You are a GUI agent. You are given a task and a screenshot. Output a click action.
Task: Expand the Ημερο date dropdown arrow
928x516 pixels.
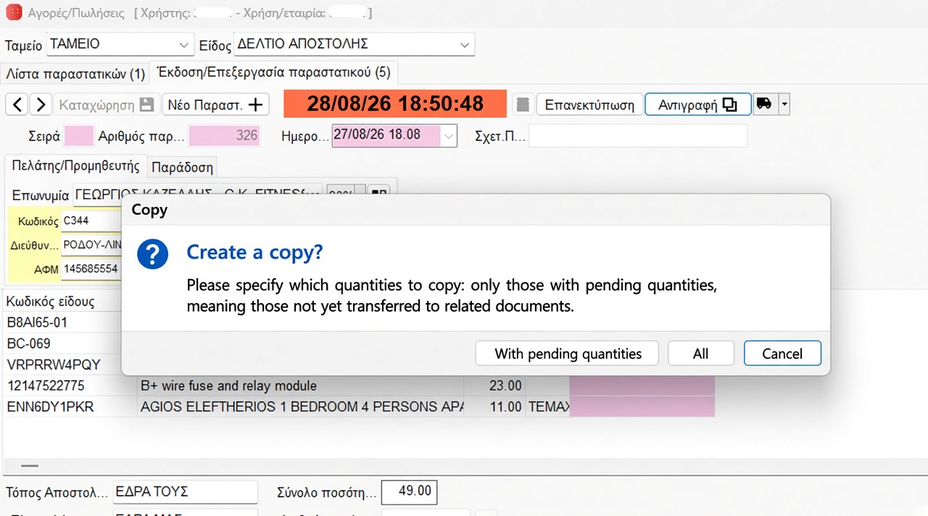449,136
